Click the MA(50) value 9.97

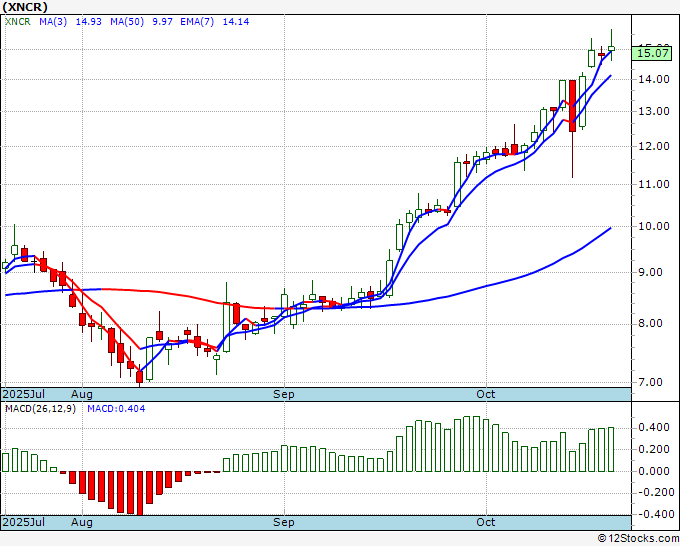(x=162, y=22)
